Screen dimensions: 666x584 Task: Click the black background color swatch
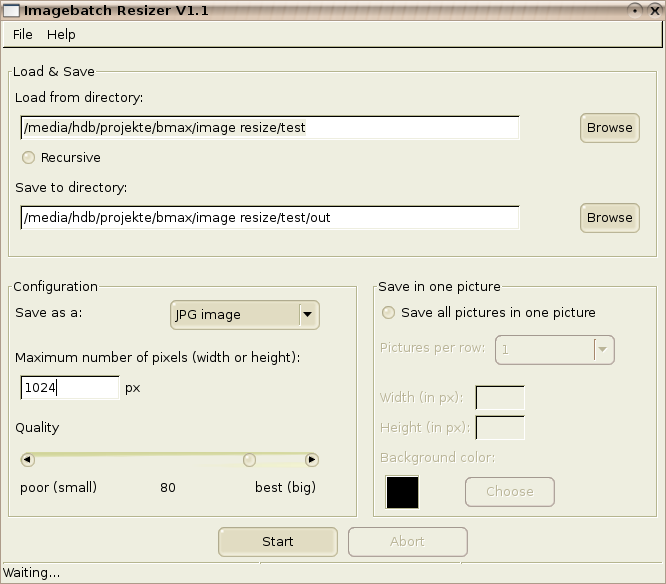[x=402, y=492]
